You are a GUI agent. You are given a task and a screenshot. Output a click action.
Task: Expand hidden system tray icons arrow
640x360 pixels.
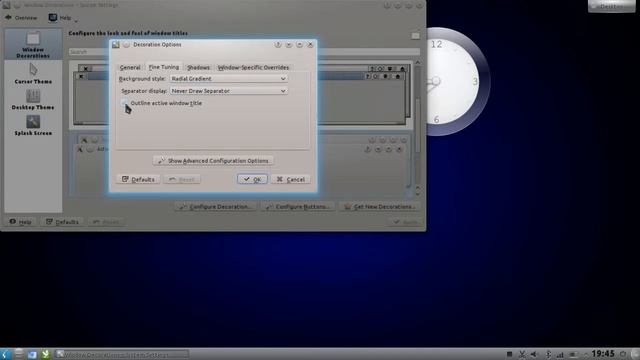(586, 355)
